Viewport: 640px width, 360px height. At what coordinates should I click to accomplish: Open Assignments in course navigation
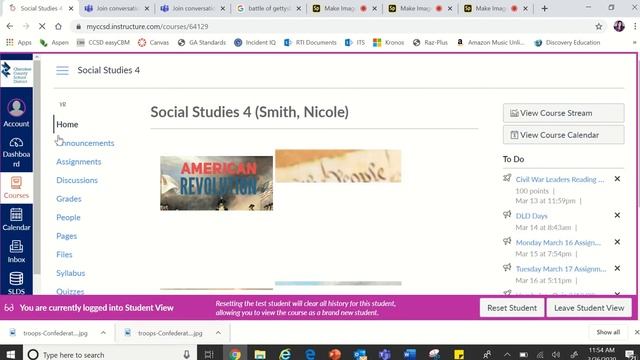[78, 162]
